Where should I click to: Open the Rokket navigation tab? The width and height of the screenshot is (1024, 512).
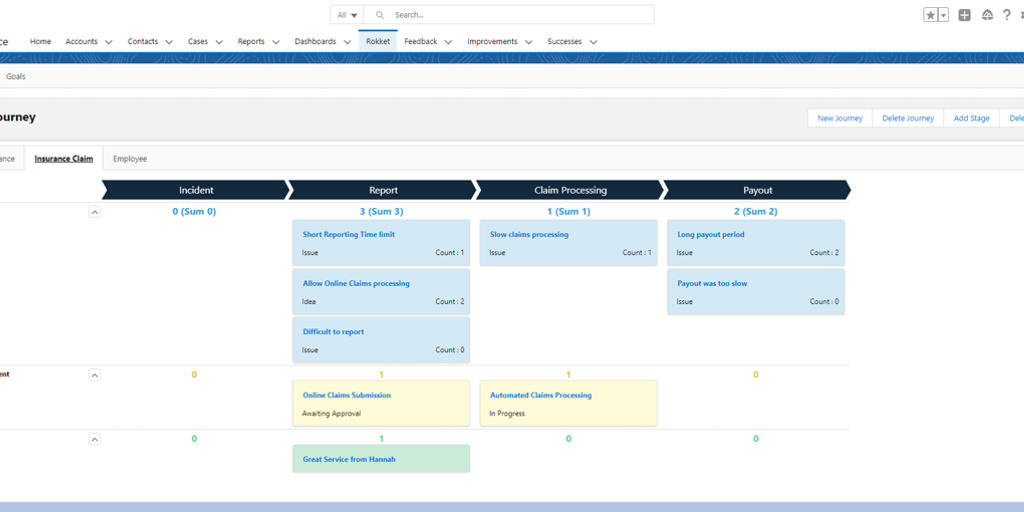point(378,42)
